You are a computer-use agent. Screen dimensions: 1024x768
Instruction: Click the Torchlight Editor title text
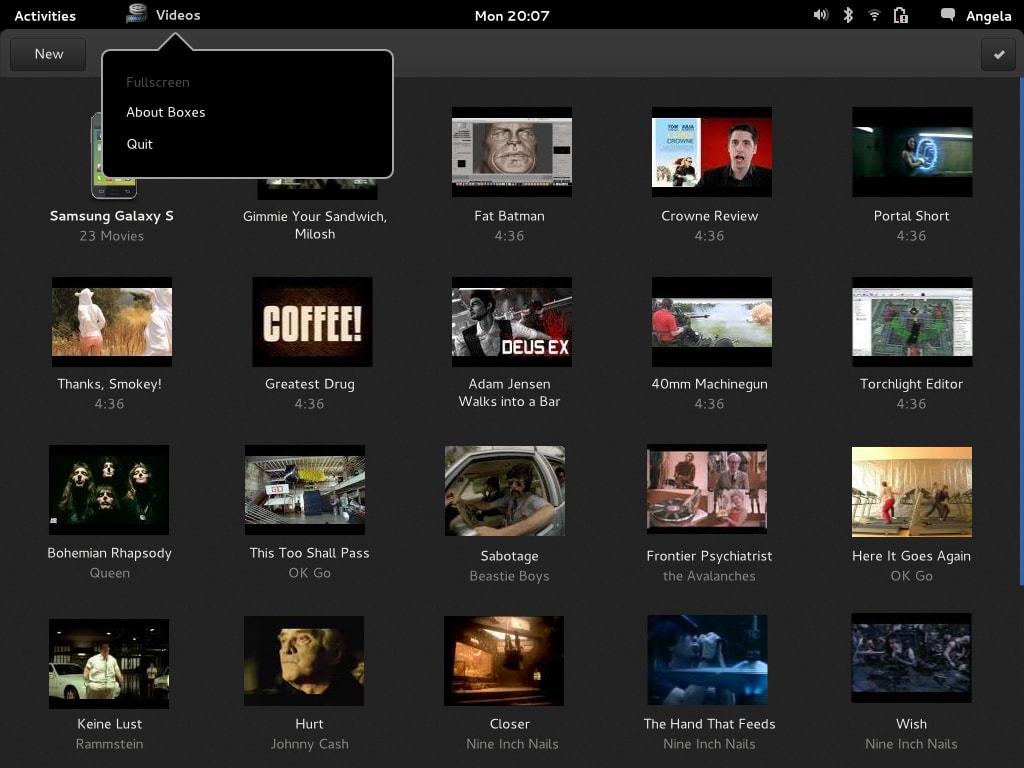coord(912,384)
